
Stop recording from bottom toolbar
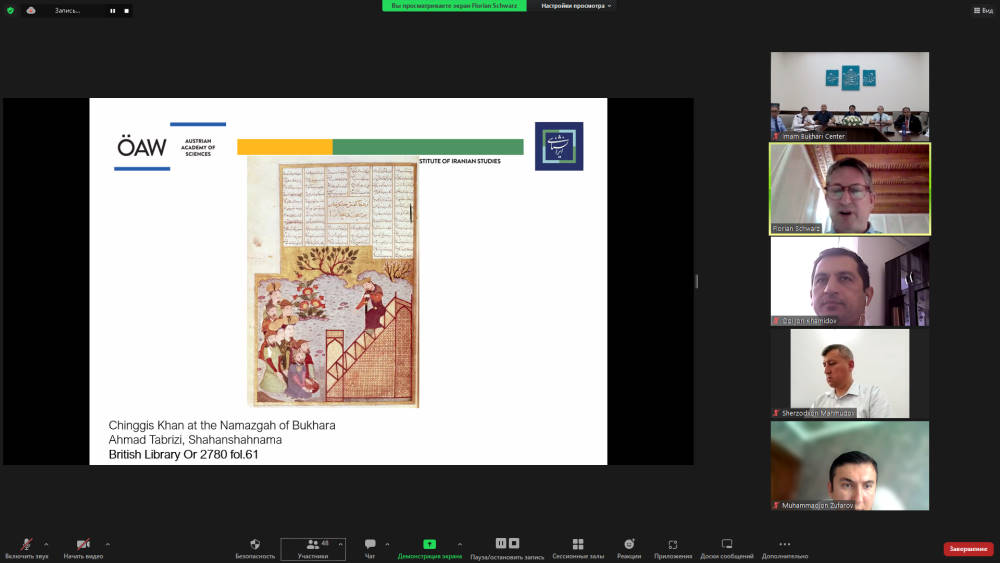[514, 543]
